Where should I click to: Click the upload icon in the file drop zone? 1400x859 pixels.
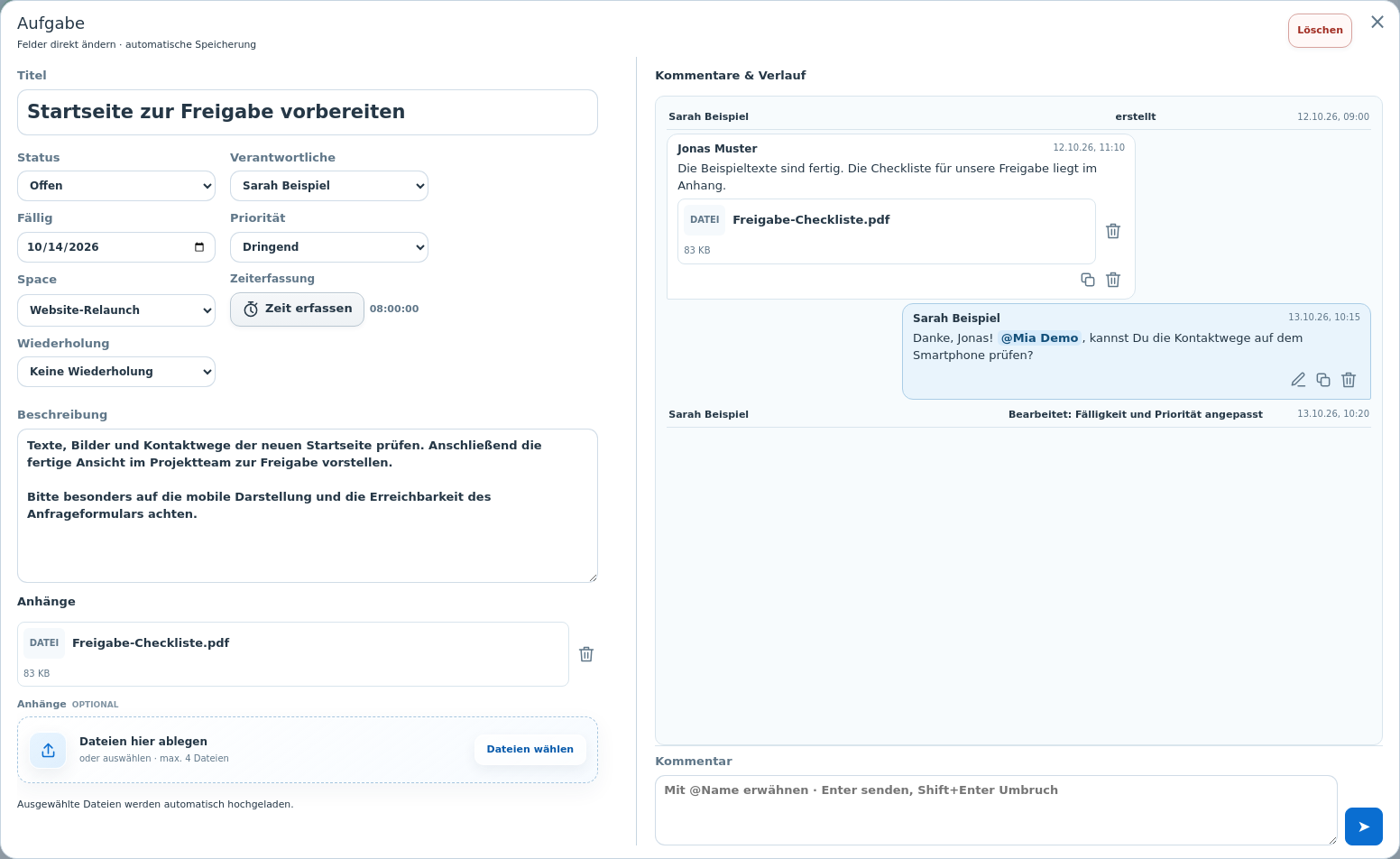[x=48, y=750]
